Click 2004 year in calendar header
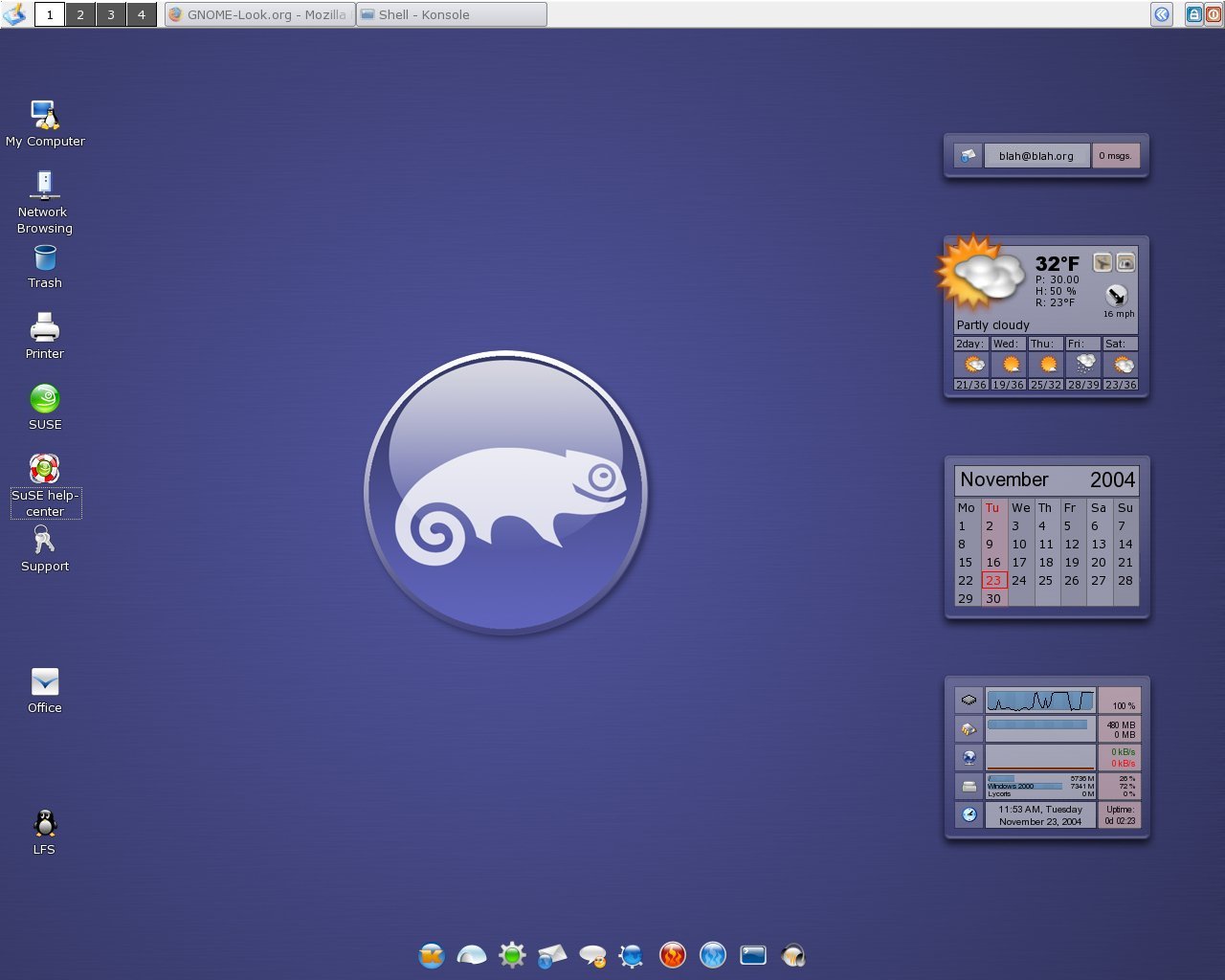 point(1112,479)
